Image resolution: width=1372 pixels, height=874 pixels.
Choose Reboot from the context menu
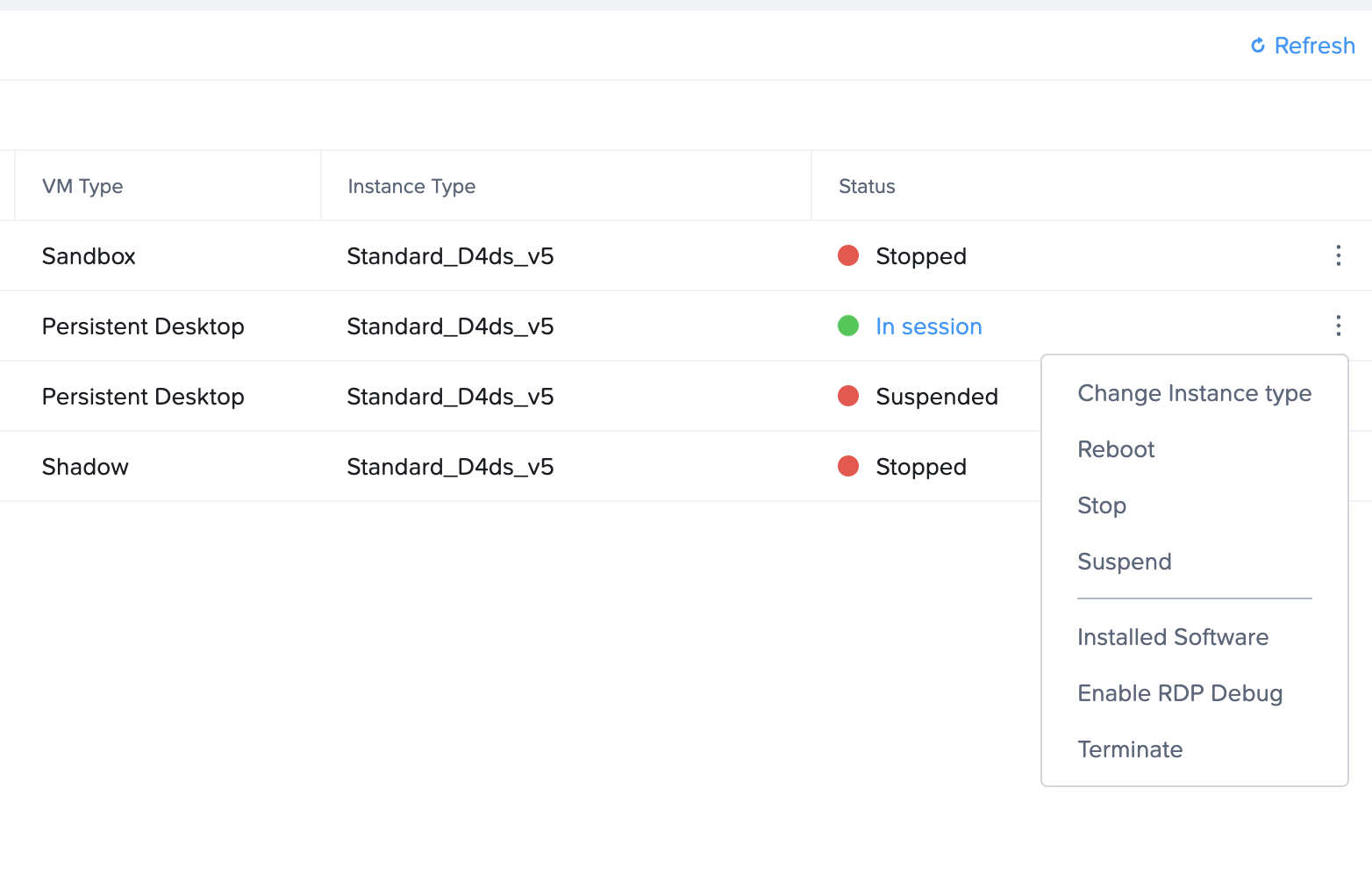(1116, 449)
